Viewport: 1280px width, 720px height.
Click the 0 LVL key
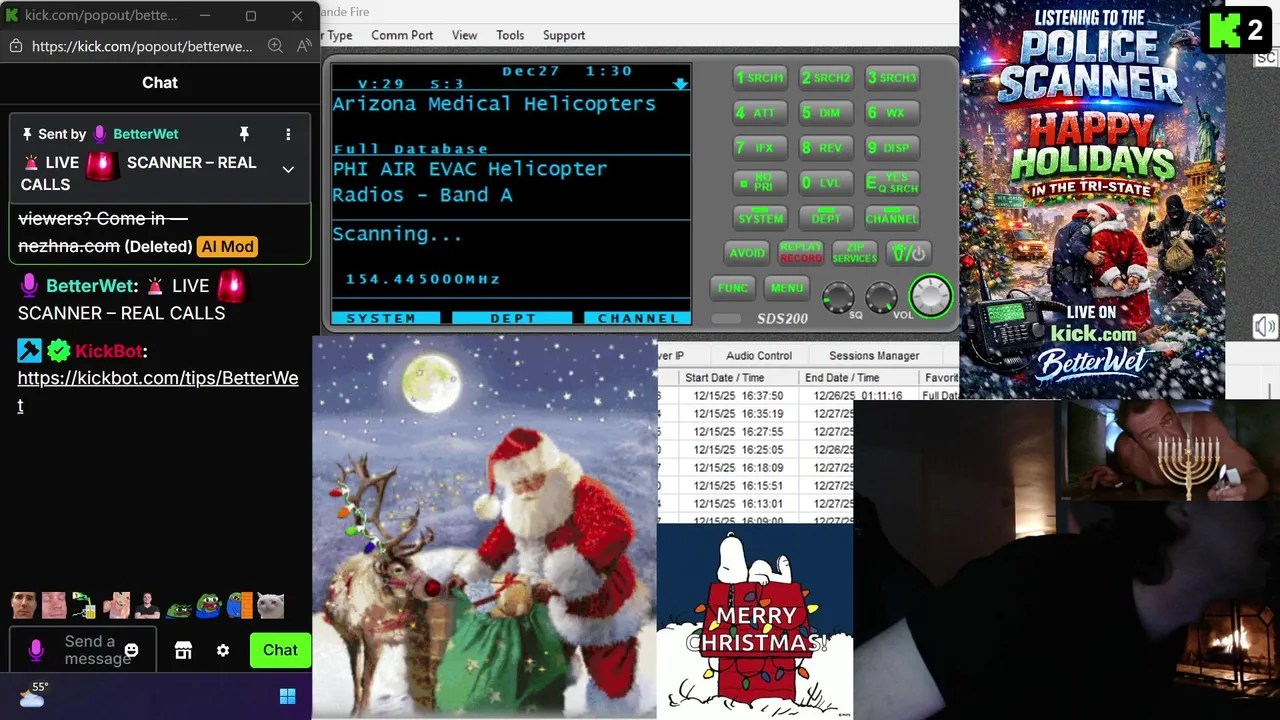tap(826, 183)
